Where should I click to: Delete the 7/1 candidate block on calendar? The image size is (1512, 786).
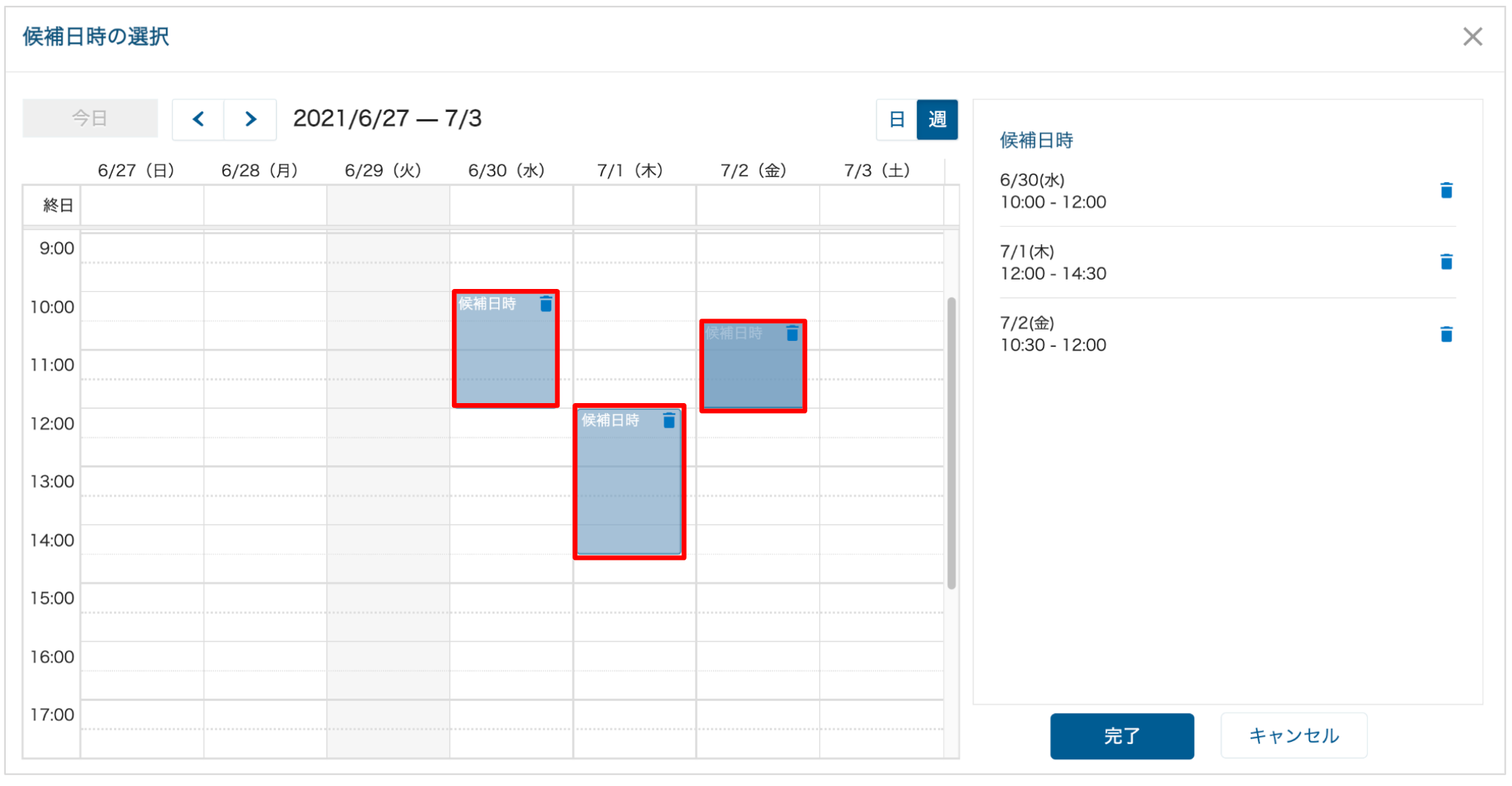point(669,420)
